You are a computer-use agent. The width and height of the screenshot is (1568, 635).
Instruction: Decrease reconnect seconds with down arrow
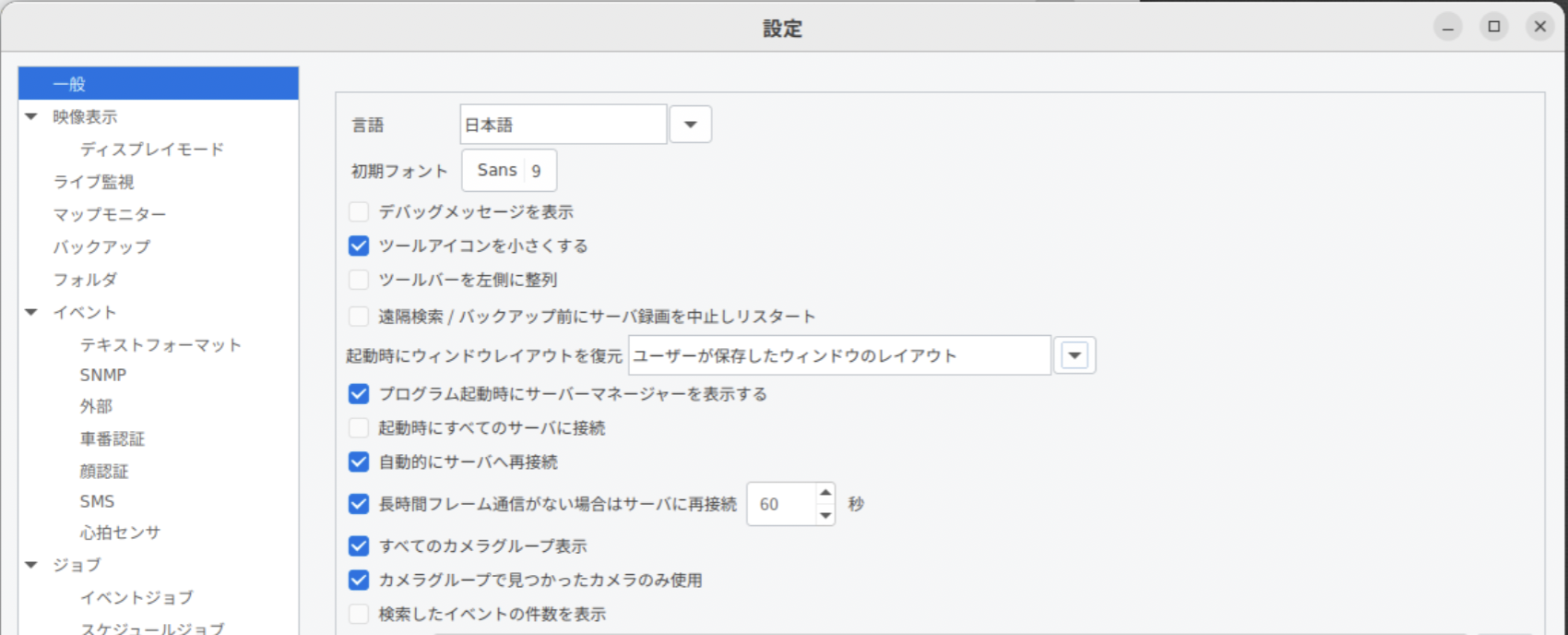[826, 515]
